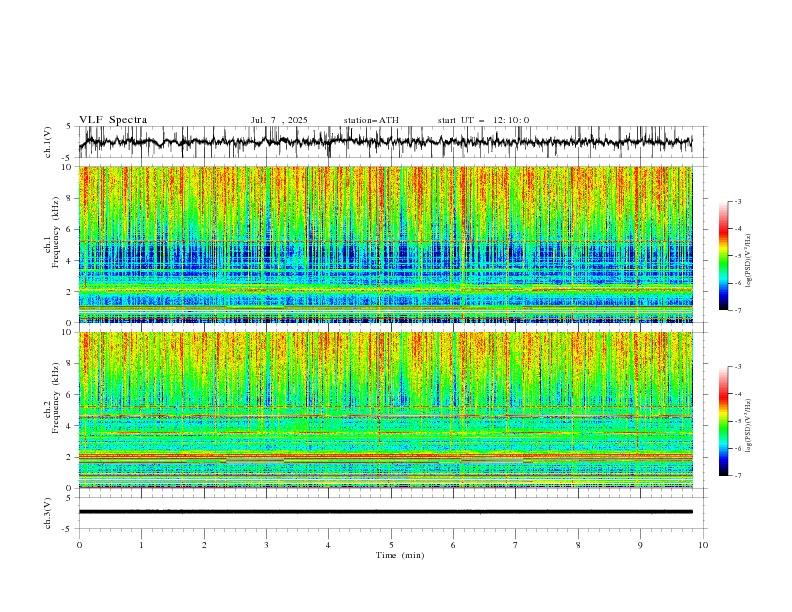Click the "ch.1(V)" waveform axis label

coord(48,142)
